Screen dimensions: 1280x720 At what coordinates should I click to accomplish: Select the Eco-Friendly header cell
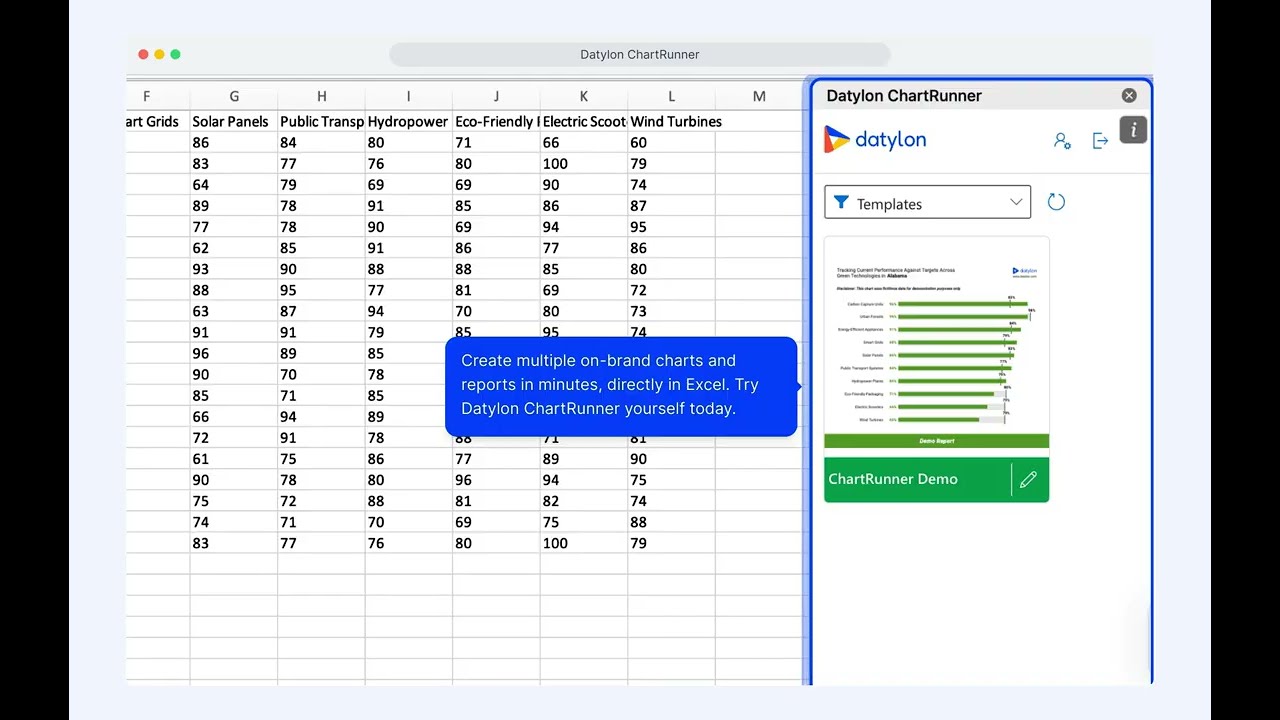496,121
